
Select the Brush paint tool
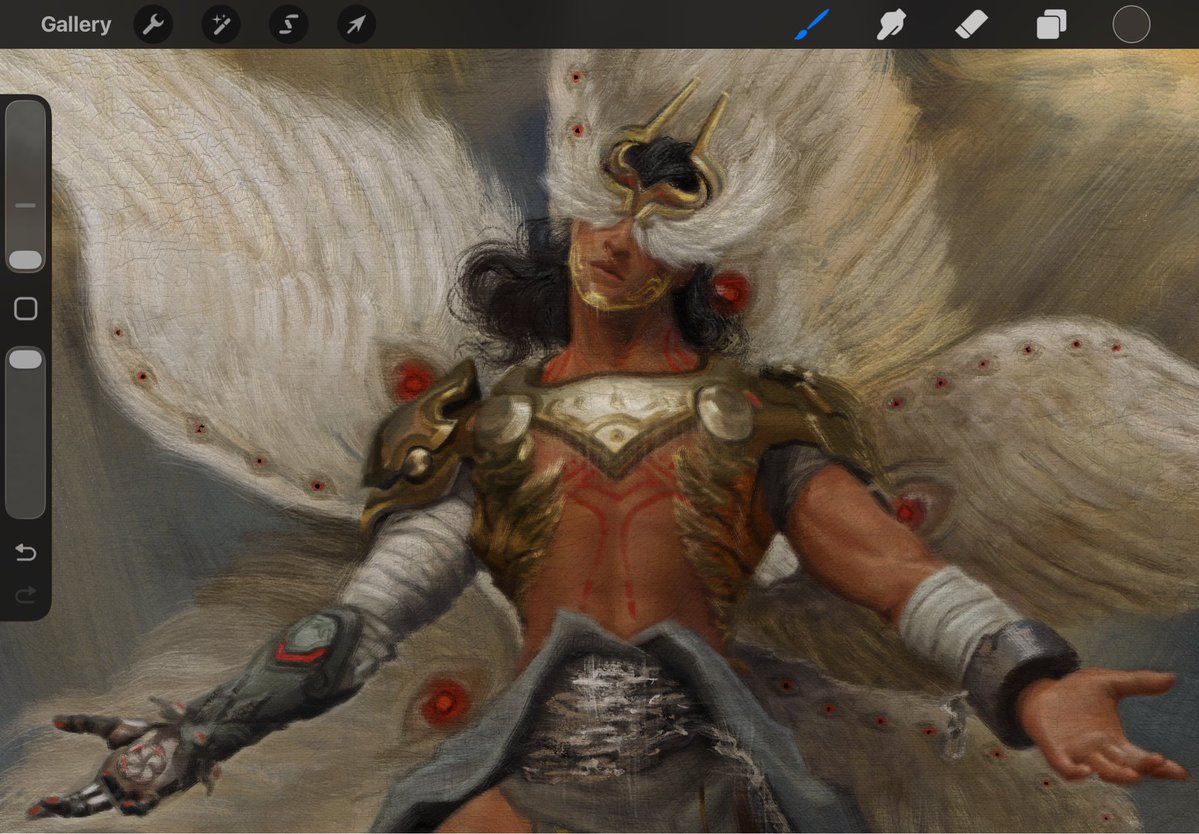click(812, 24)
